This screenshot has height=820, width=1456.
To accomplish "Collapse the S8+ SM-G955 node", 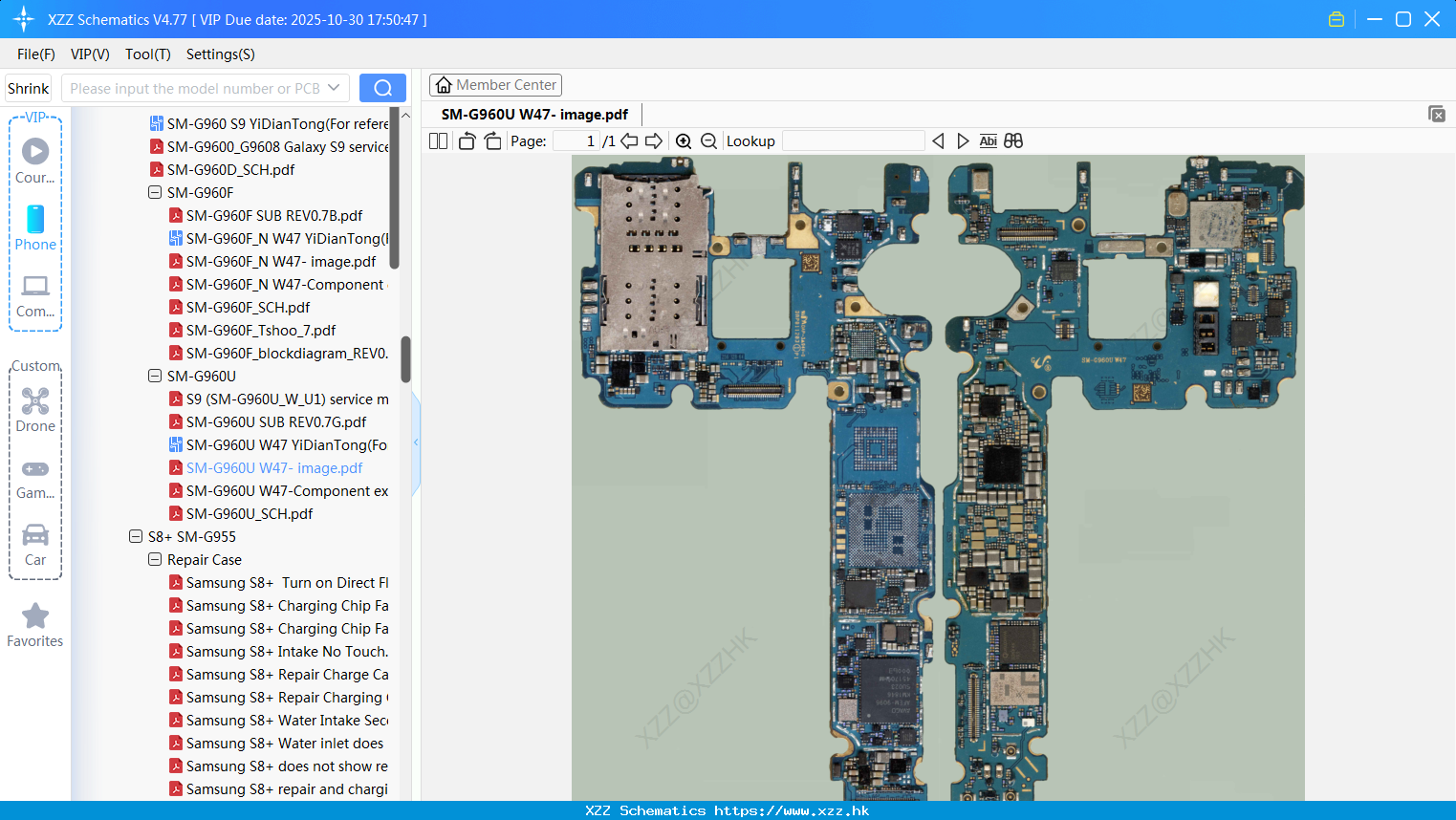I will [136, 536].
